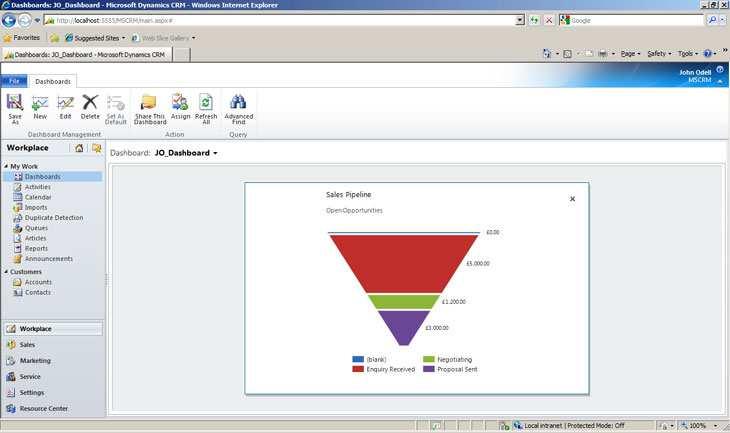Open recent pages dropdown arrow
The width and height of the screenshot is (730, 433).
[x=38, y=20]
